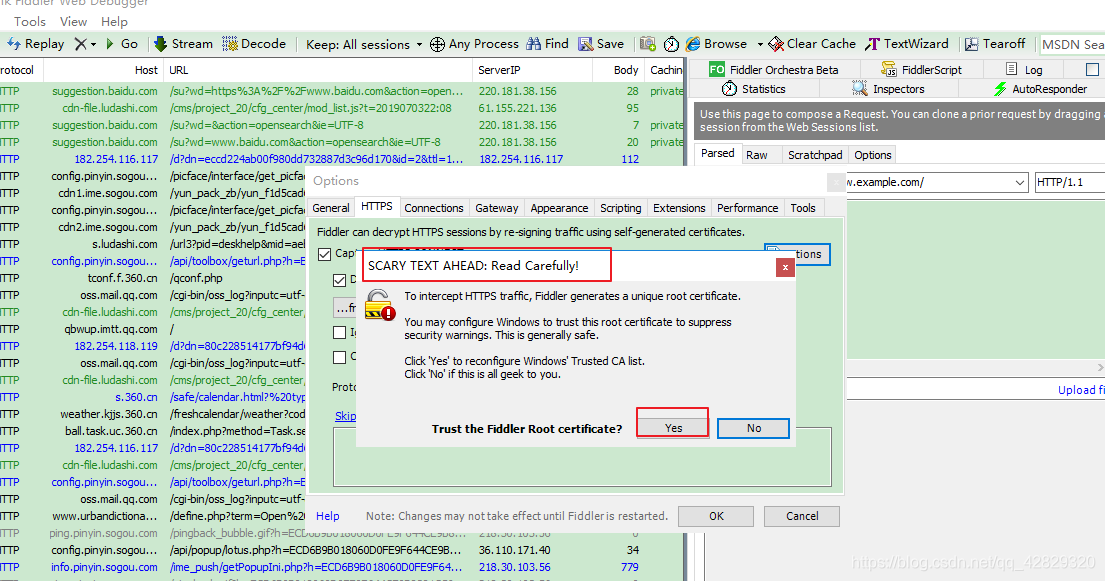1105x581 pixels.
Task: Open the View menu
Action: pos(73,22)
